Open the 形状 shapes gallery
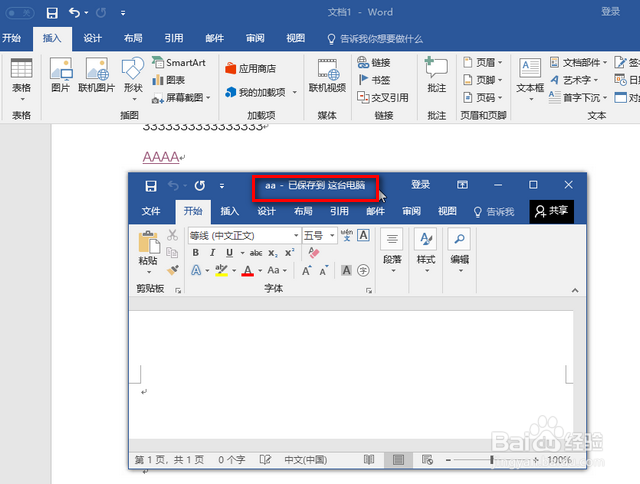This screenshot has width=640, height=484. click(x=133, y=80)
